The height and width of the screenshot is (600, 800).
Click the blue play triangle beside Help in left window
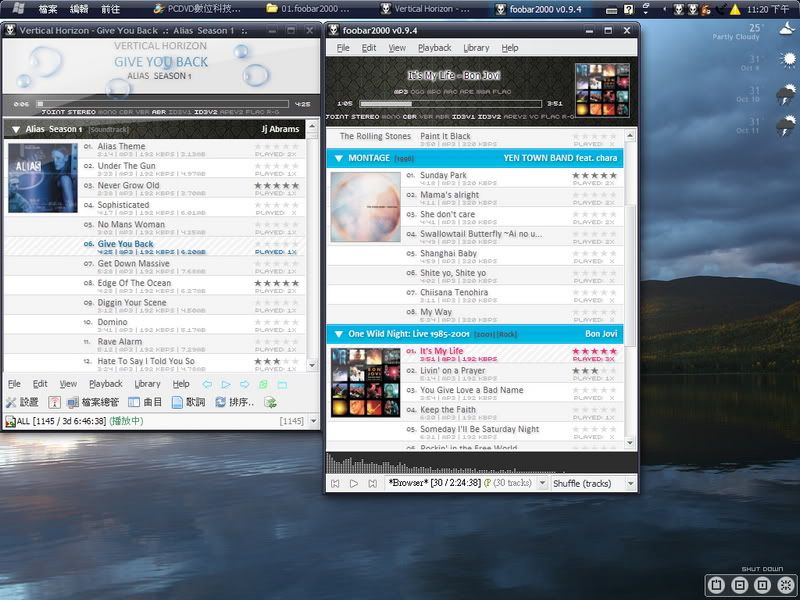(226, 384)
